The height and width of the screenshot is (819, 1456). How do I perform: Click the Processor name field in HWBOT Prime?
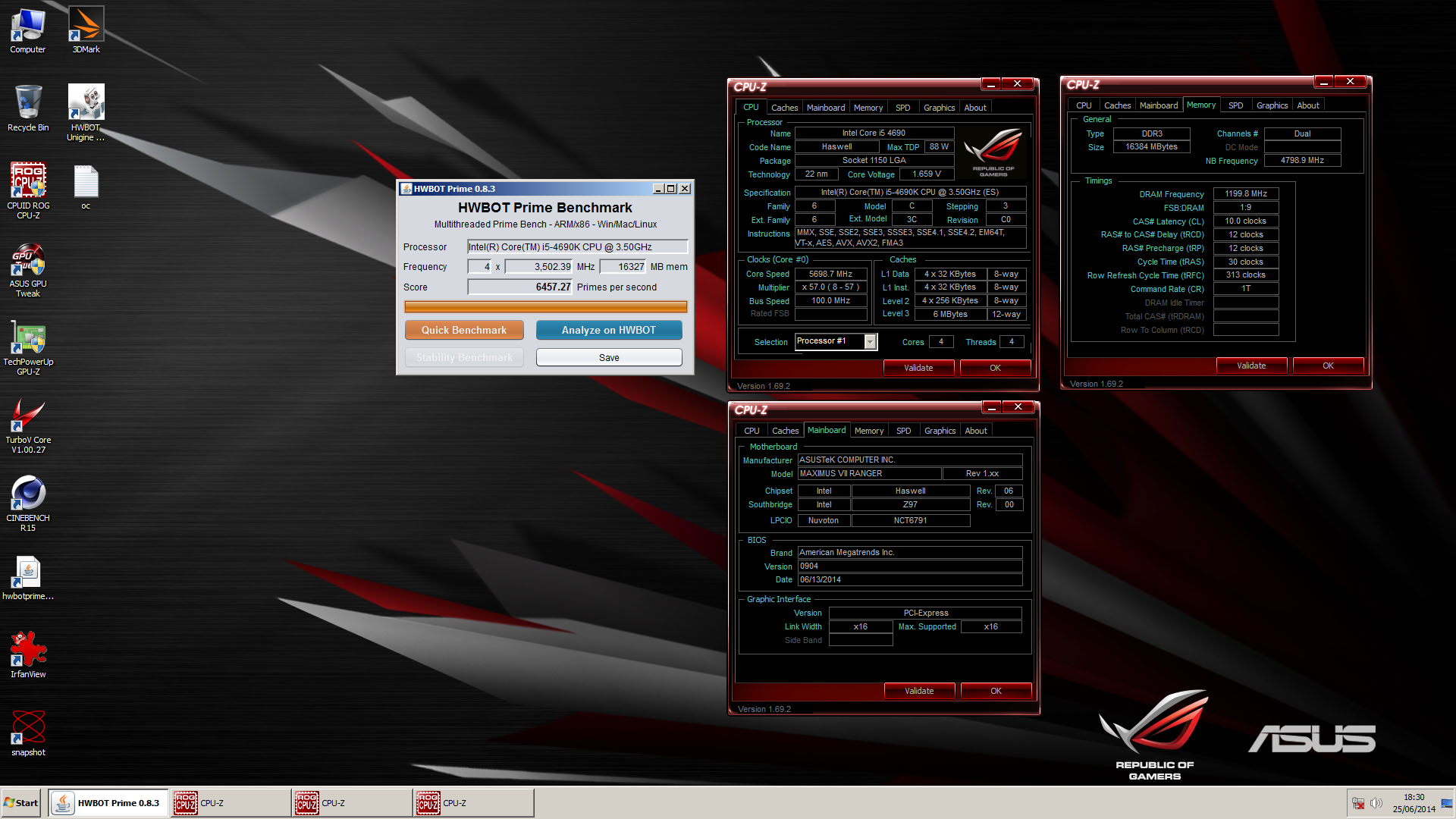click(577, 247)
